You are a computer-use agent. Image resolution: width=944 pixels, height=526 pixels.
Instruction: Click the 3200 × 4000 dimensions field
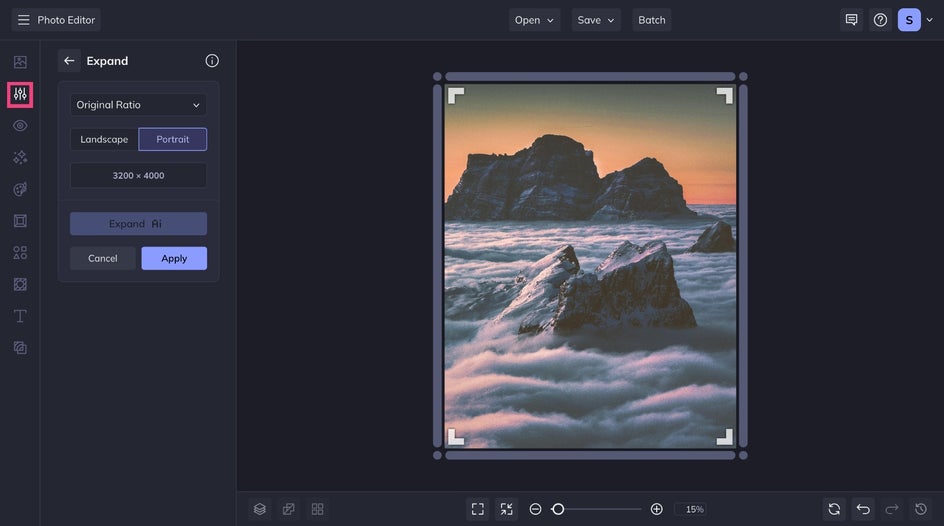tap(138, 176)
